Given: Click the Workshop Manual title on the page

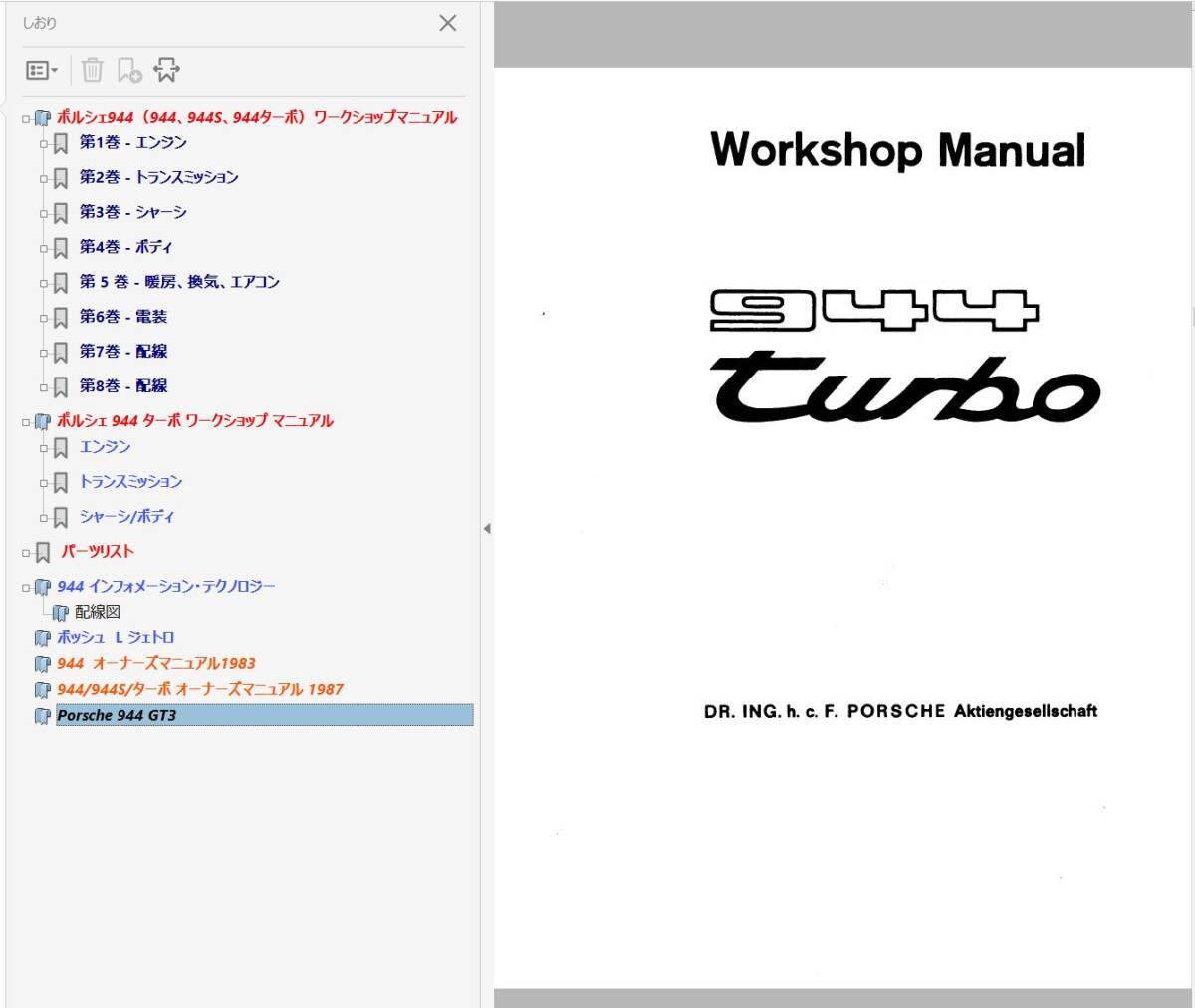Looking at the screenshot, I should pos(898,151).
